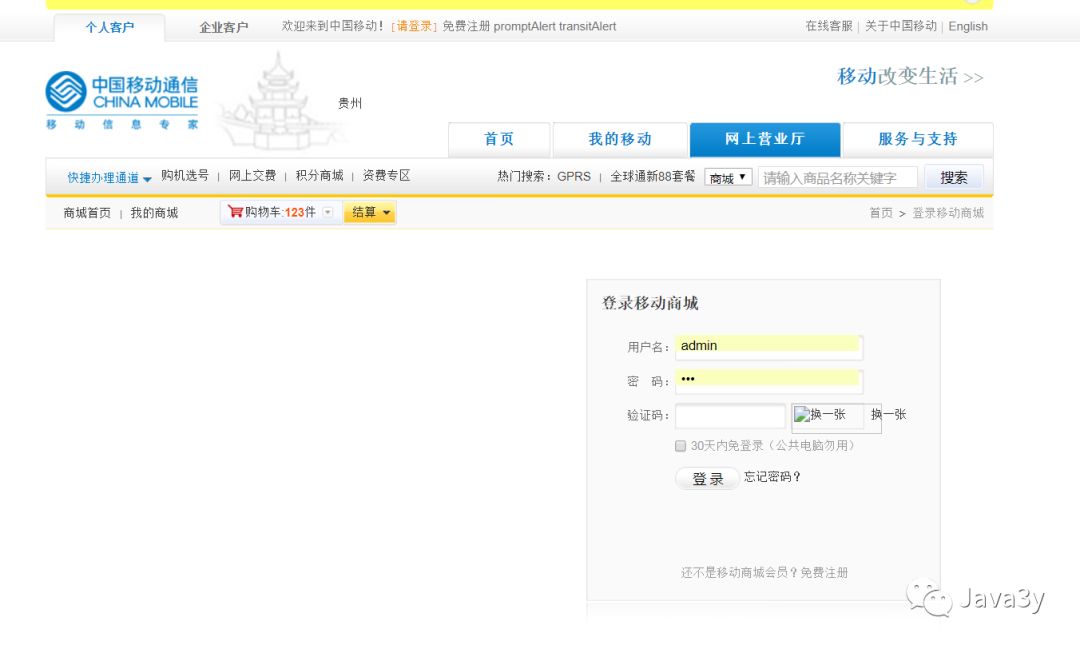Expand the shopping cart dropdown arrow
Screen dimensions: 1080x649
(x=328, y=212)
